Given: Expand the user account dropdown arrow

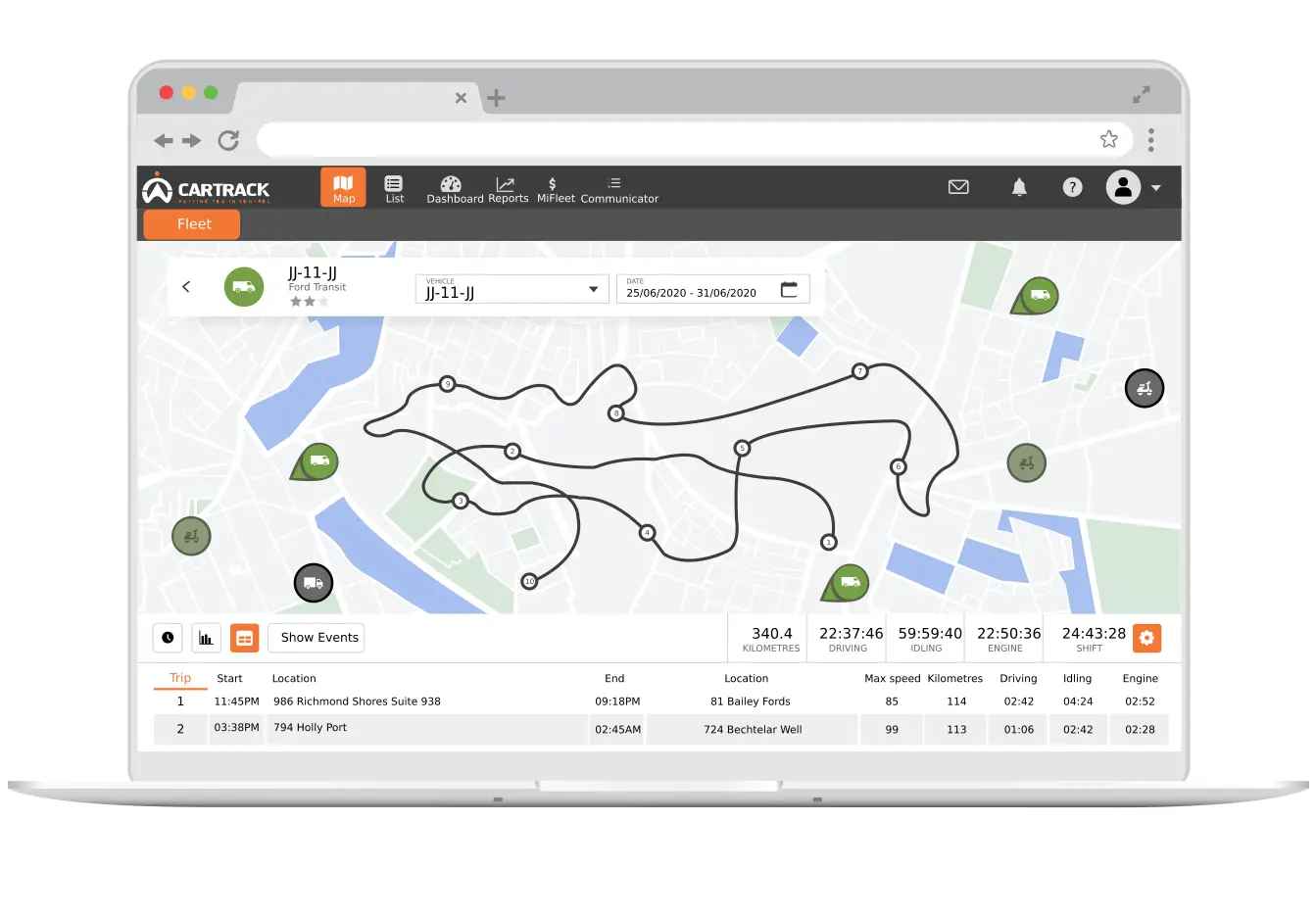Looking at the screenshot, I should 1156,188.
